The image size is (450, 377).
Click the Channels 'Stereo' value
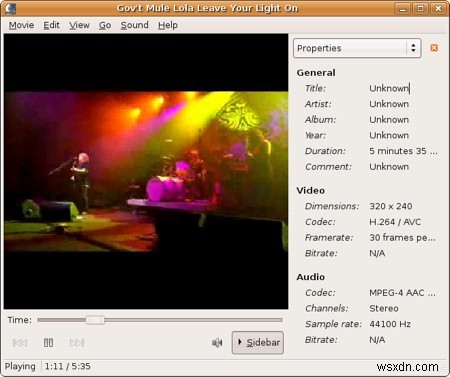click(x=384, y=308)
